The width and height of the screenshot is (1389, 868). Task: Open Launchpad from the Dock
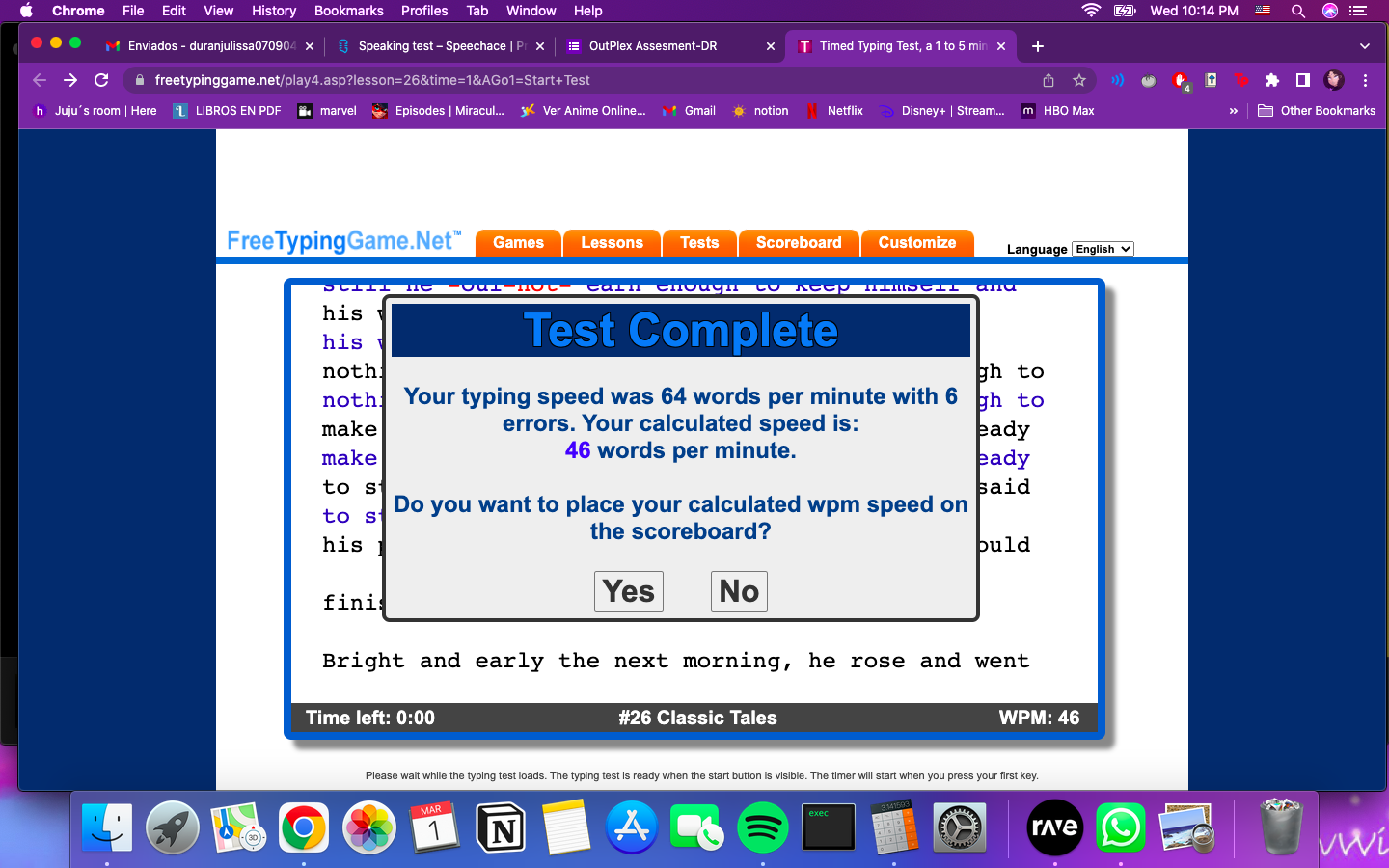click(173, 827)
